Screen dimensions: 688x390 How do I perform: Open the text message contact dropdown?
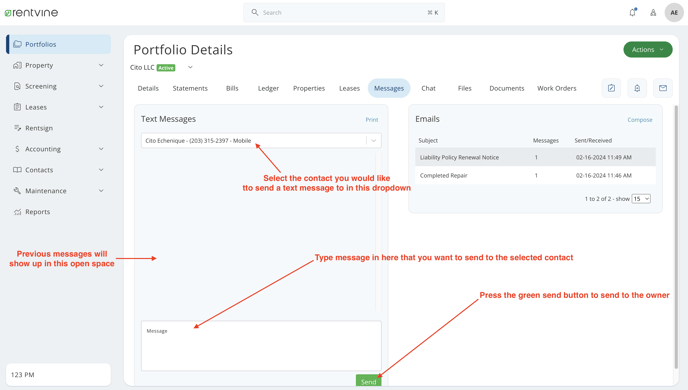pyautogui.click(x=261, y=140)
